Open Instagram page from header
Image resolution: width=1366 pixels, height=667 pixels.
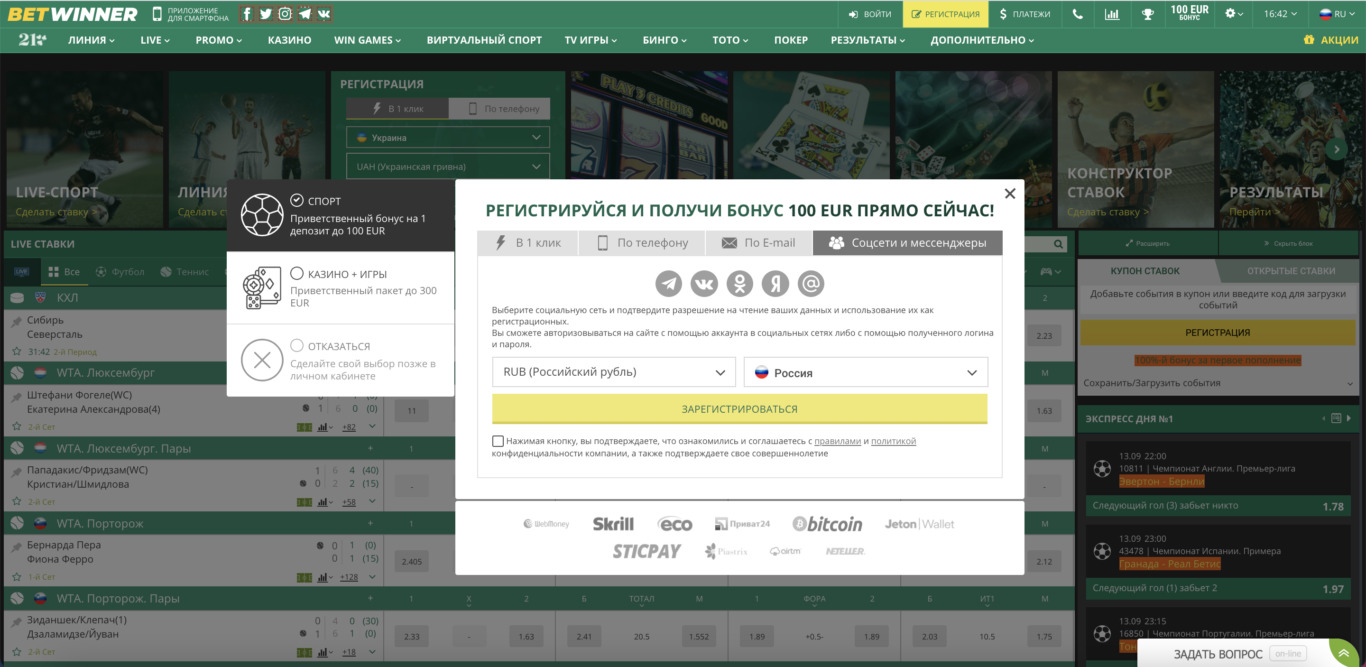[x=285, y=14]
